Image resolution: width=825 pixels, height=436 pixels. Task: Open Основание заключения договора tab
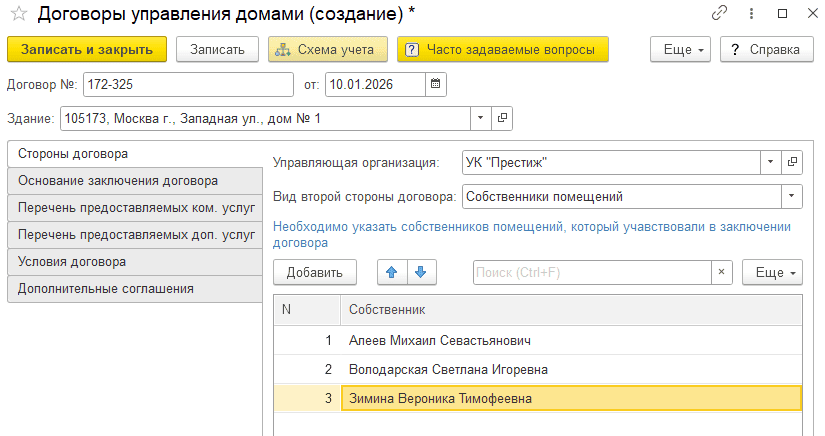135,181
